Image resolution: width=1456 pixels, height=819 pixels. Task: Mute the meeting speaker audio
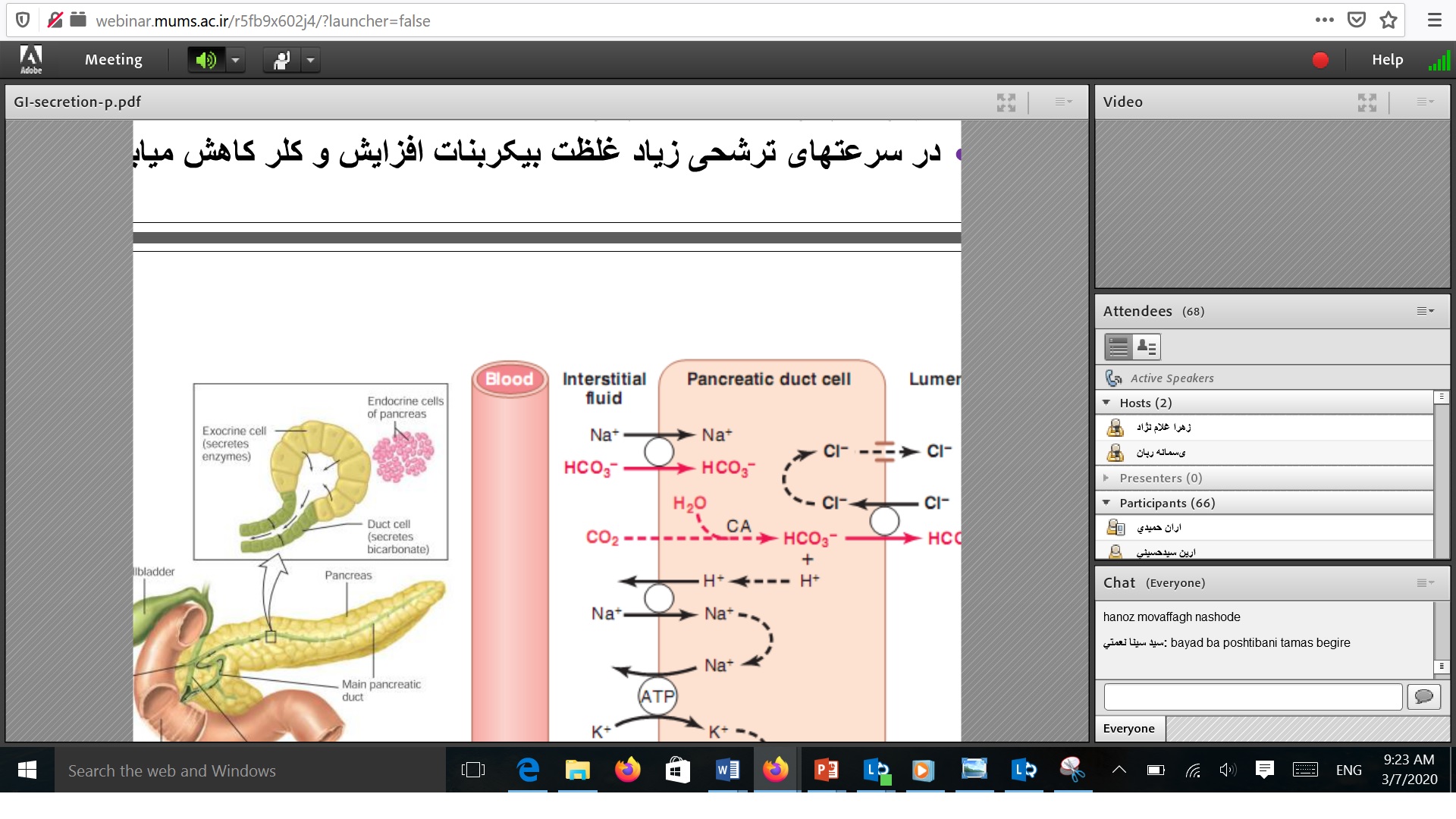[206, 60]
